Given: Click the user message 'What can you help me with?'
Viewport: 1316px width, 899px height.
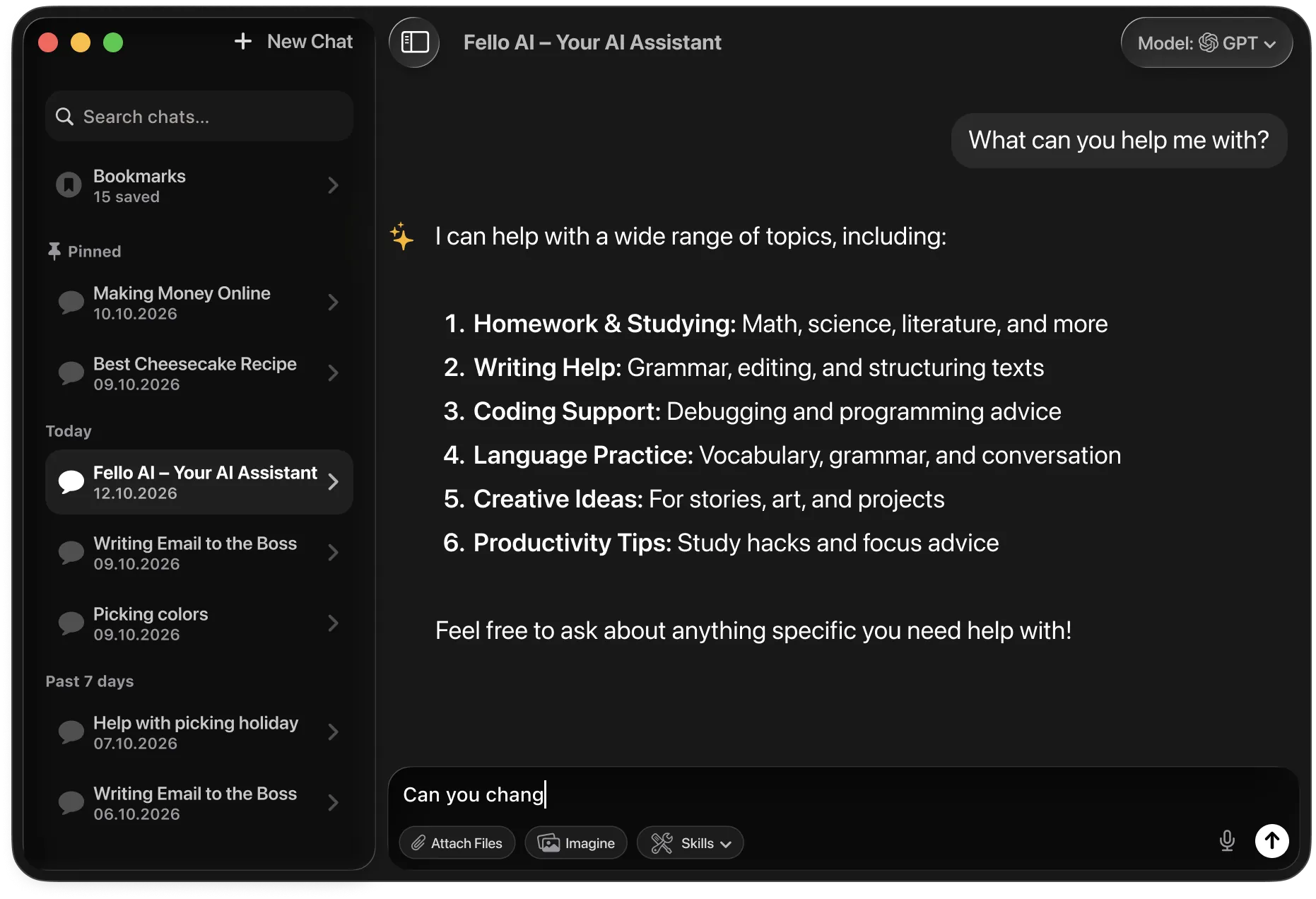Looking at the screenshot, I should coord(1119,141).
